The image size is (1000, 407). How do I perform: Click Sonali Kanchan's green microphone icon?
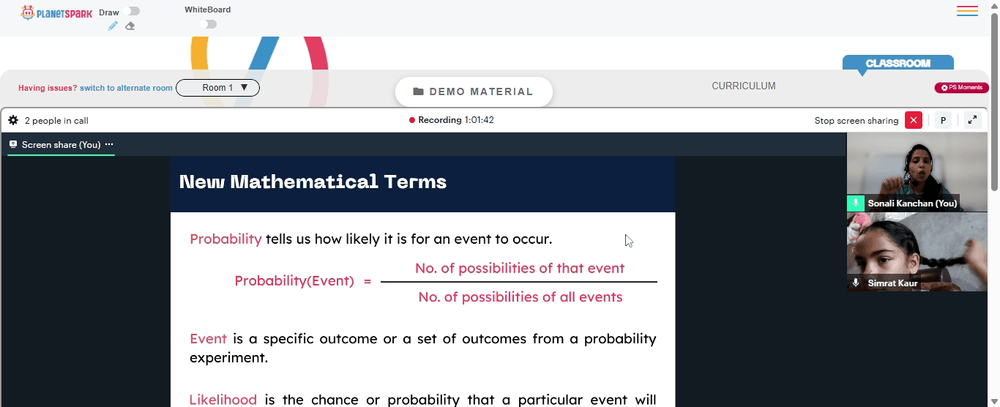coord(855,204)
